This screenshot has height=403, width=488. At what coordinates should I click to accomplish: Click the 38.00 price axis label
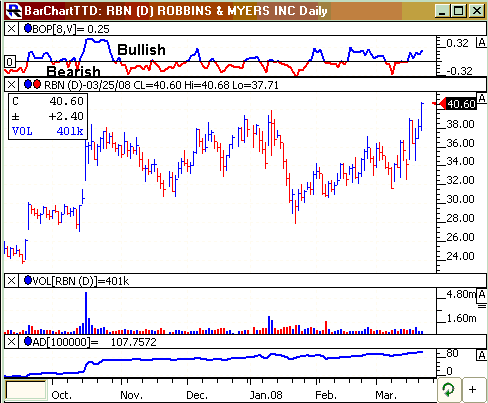460,124
